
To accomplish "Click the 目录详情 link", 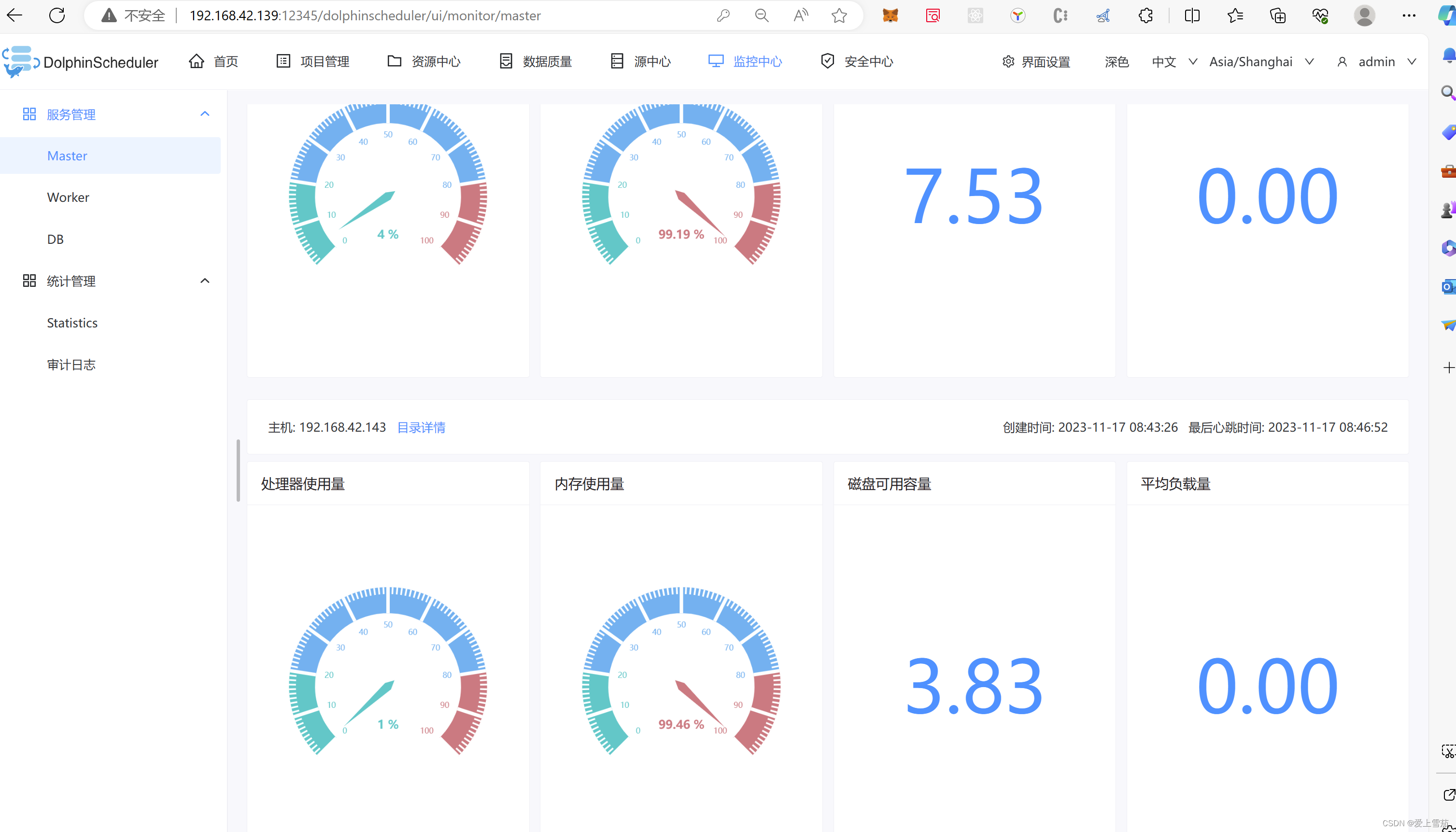I will coord(421,427).
